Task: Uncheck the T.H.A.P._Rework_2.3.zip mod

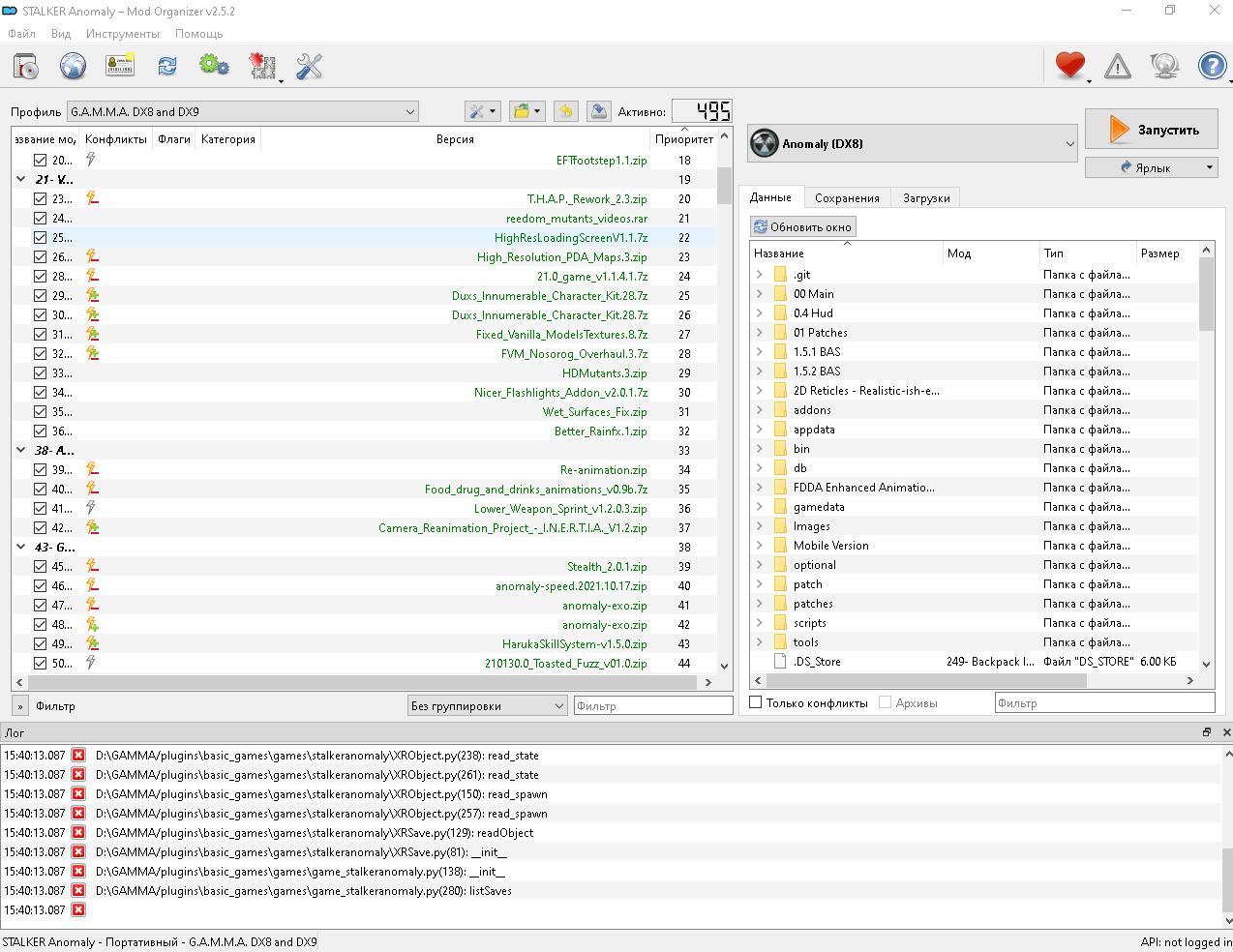Action: pyautogui.click(x=41, y=198)
